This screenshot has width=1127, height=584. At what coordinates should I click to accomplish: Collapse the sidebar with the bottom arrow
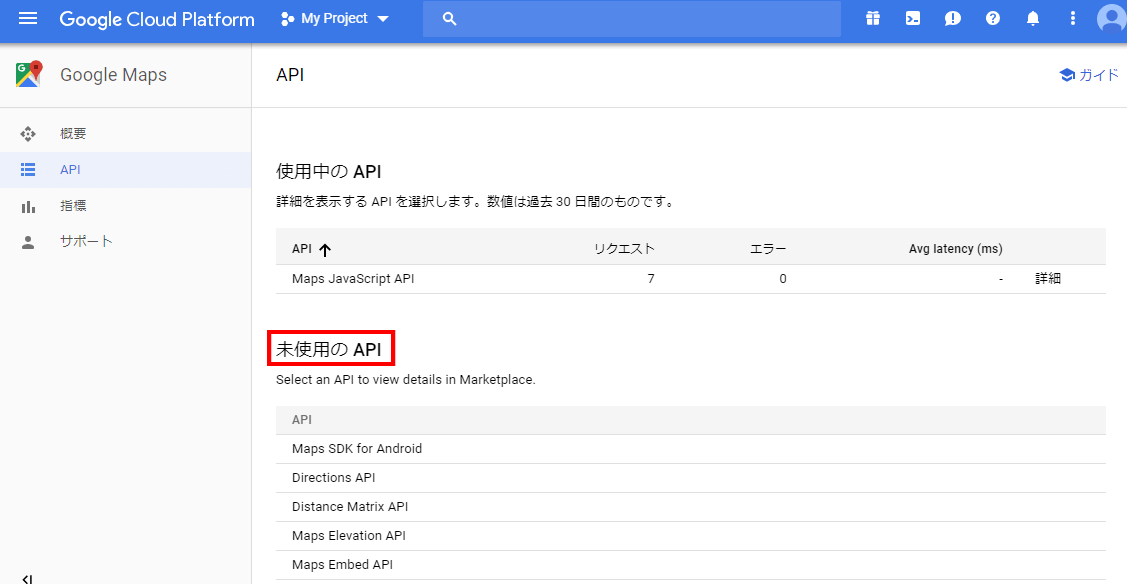point(27,578)
